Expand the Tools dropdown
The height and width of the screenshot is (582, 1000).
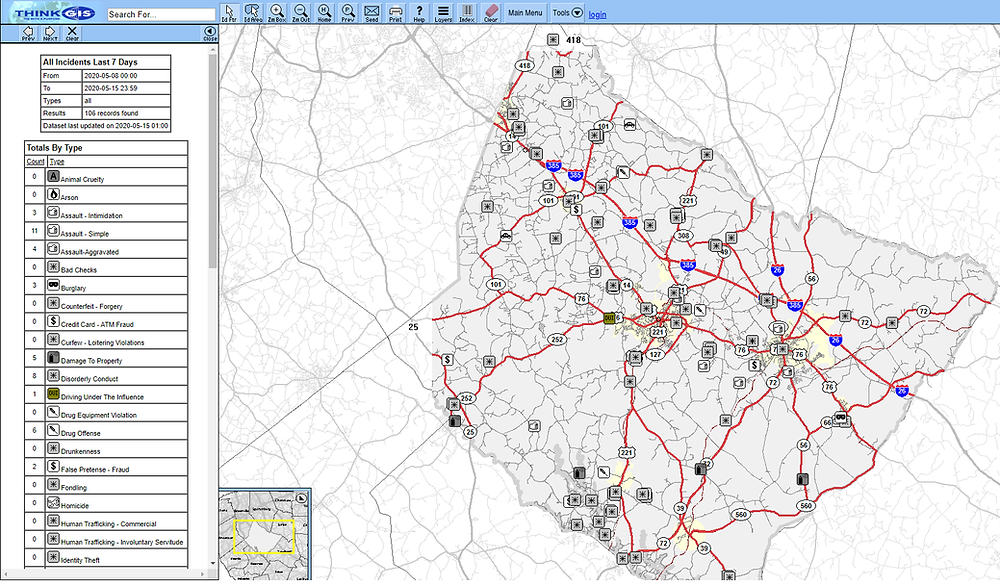tap(568, 13)
